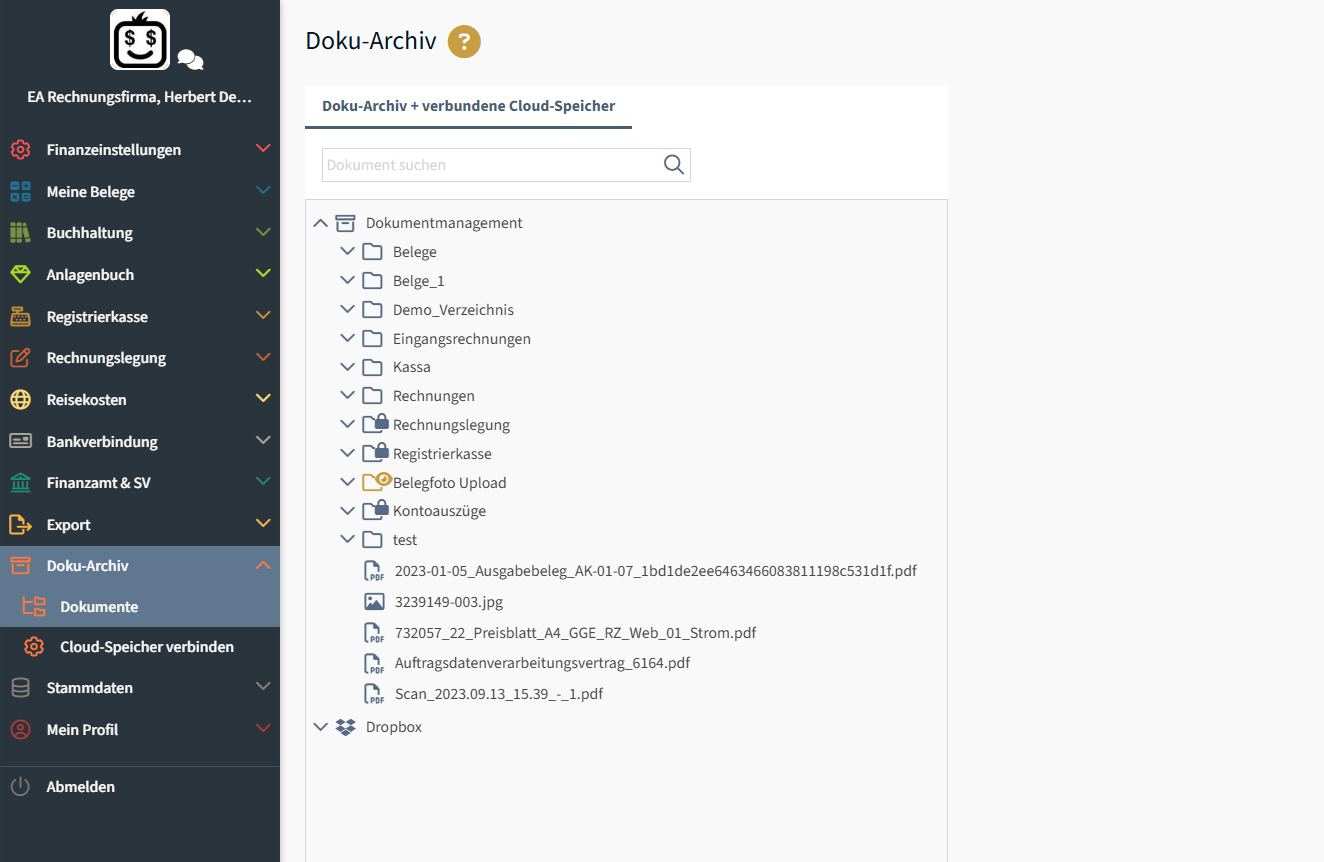Expand the Eingangsrechnungen folder chevron

point(347,338)
